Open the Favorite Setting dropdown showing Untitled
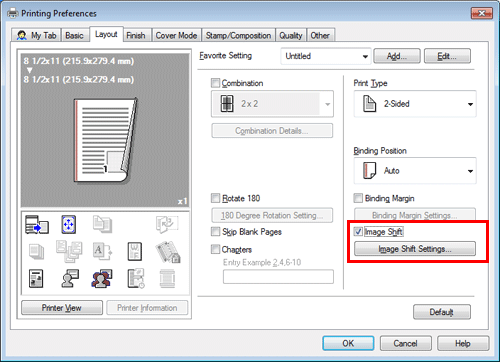The height and width of the screenshot is (362, 500). pyautogui.click(x=326, y=56)
